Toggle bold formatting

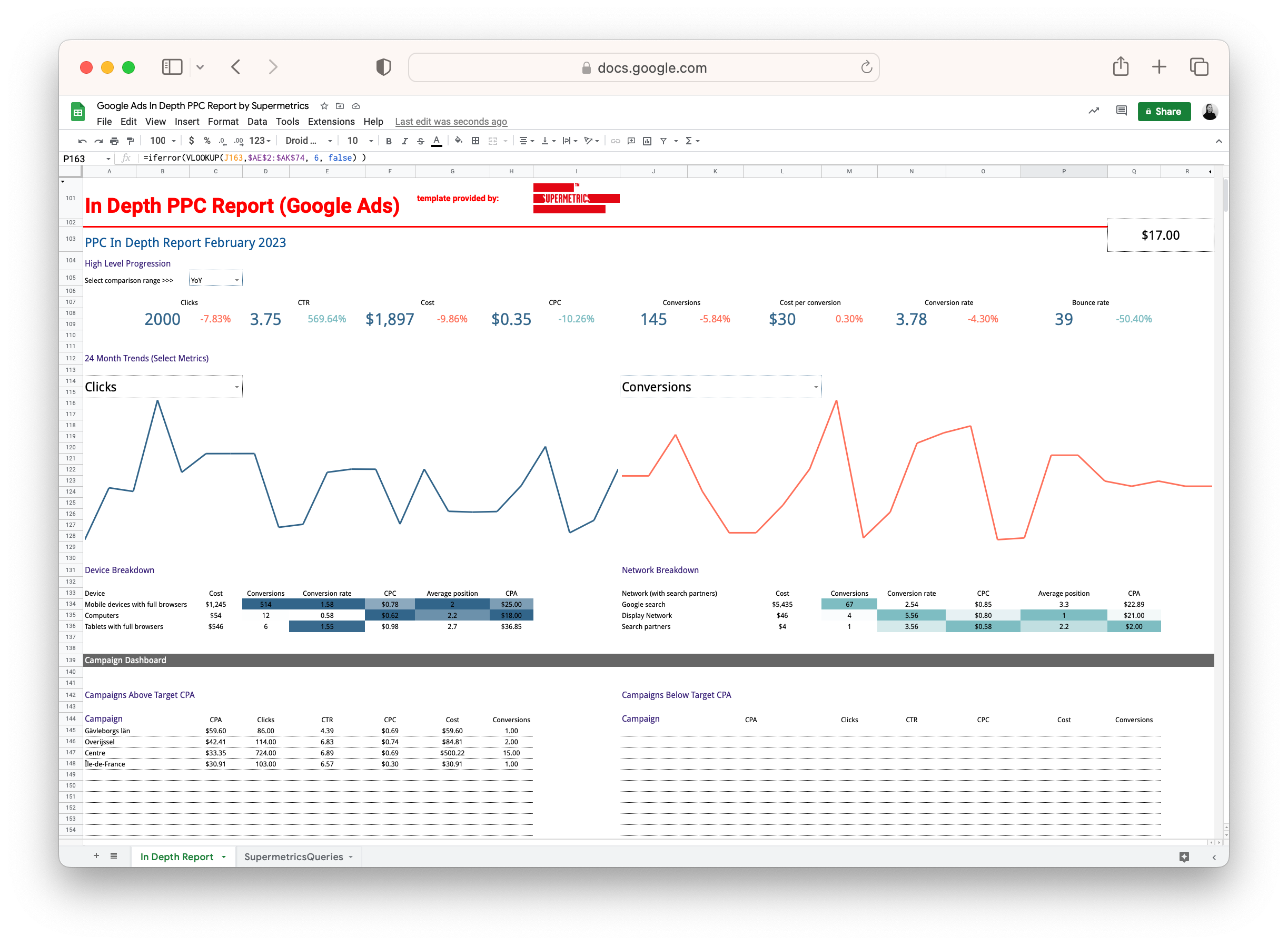point(389,141)
